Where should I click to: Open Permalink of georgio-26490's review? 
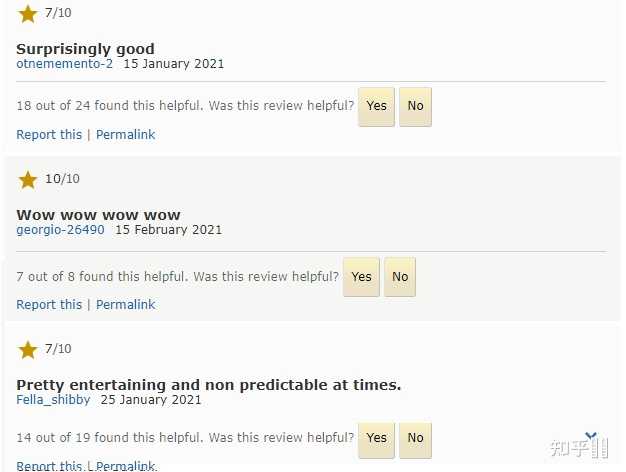pos(125,305)
